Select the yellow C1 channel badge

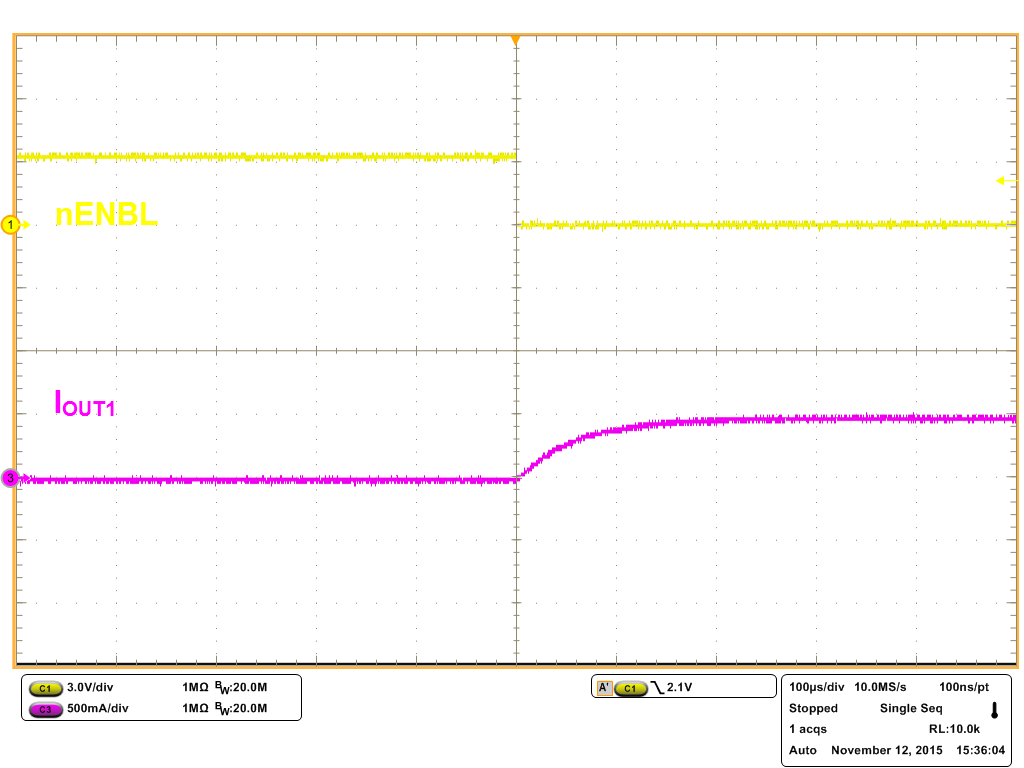(44, 688)
